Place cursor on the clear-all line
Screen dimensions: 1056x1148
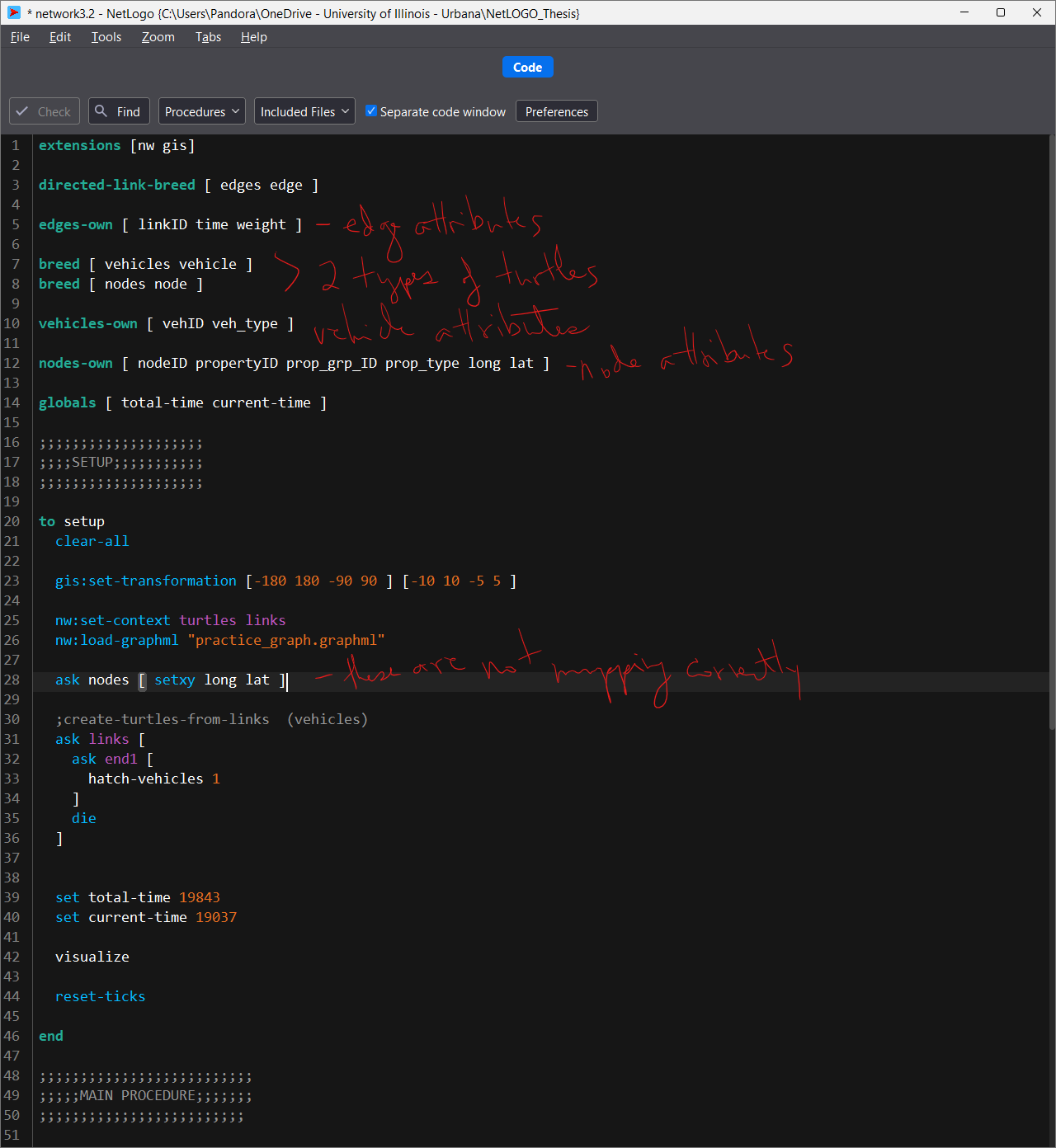[92, 541]
